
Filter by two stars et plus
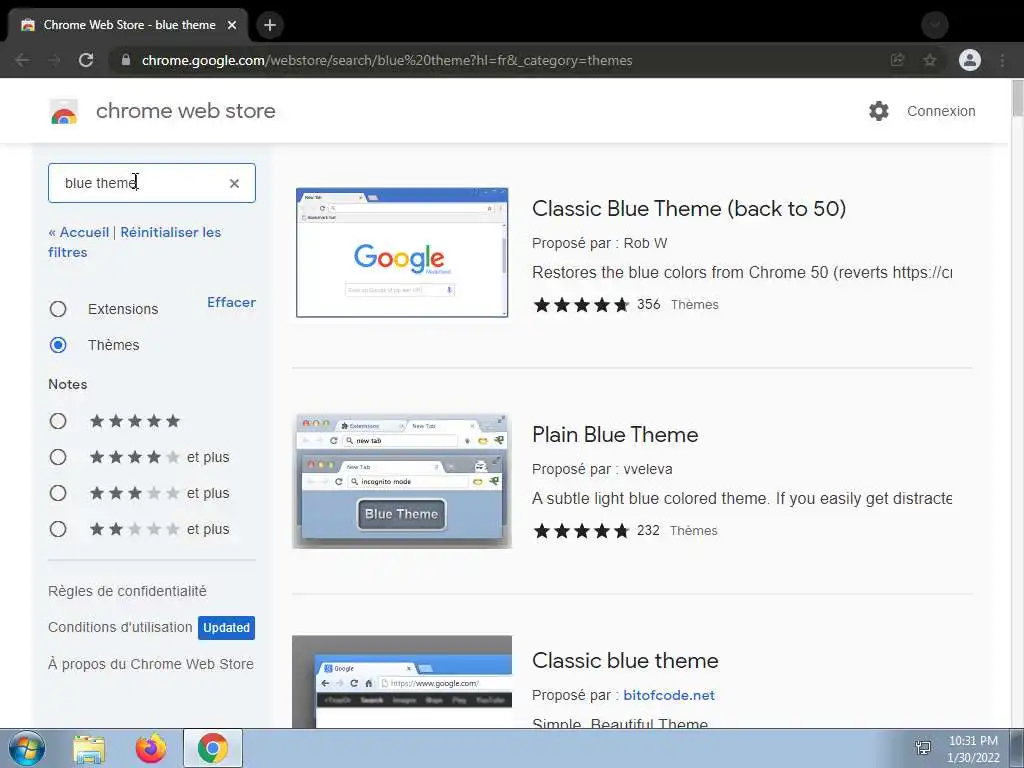(58, 529)
